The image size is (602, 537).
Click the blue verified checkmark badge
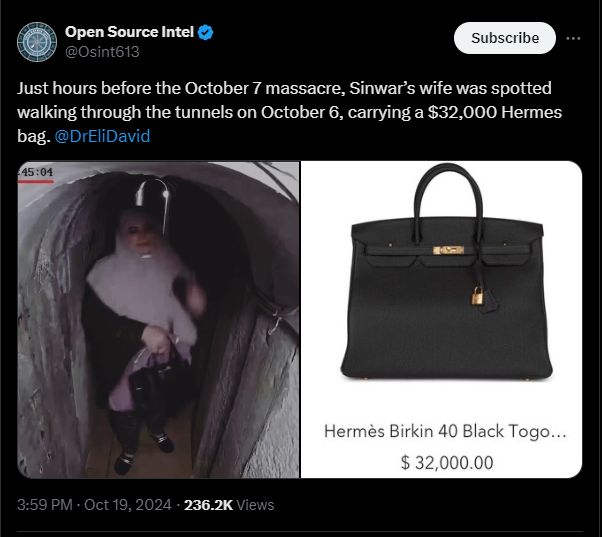pyautogui.click(x=205, y=32)
